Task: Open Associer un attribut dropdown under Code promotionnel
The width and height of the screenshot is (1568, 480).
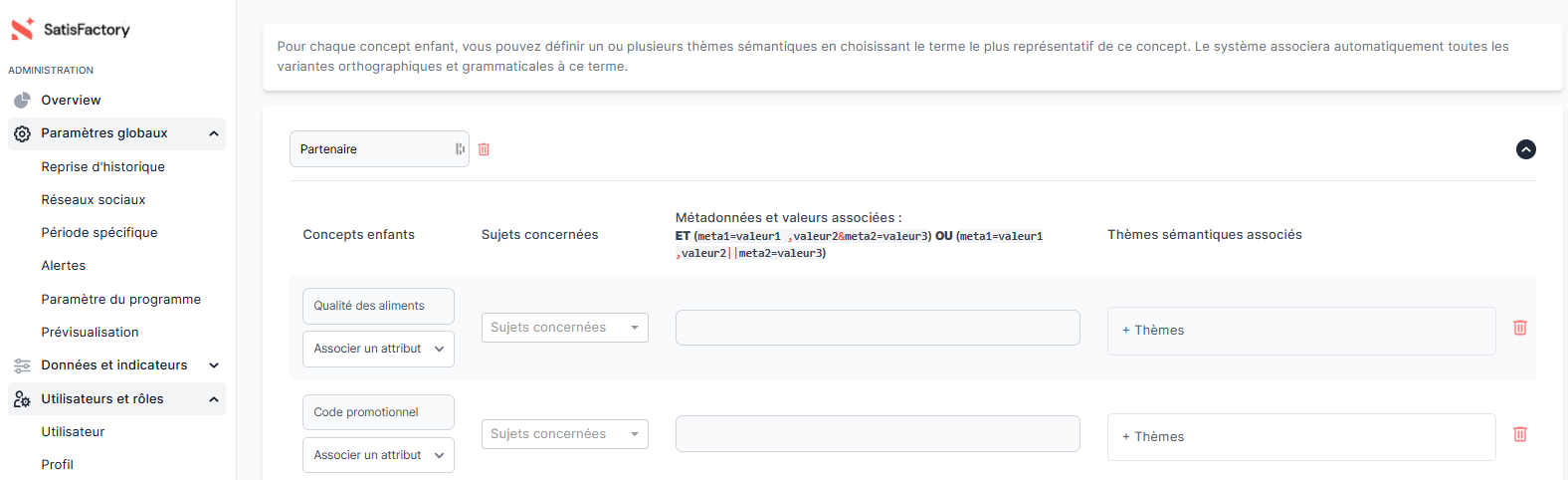Action: 378,455
